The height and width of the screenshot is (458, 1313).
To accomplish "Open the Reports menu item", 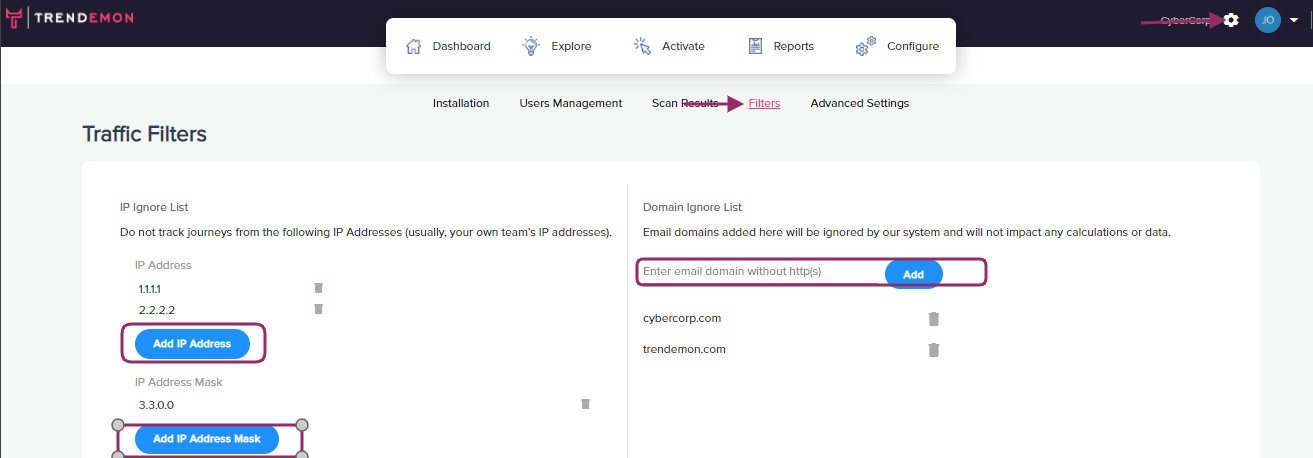I will pyautogui.click(x=781, y=46).
